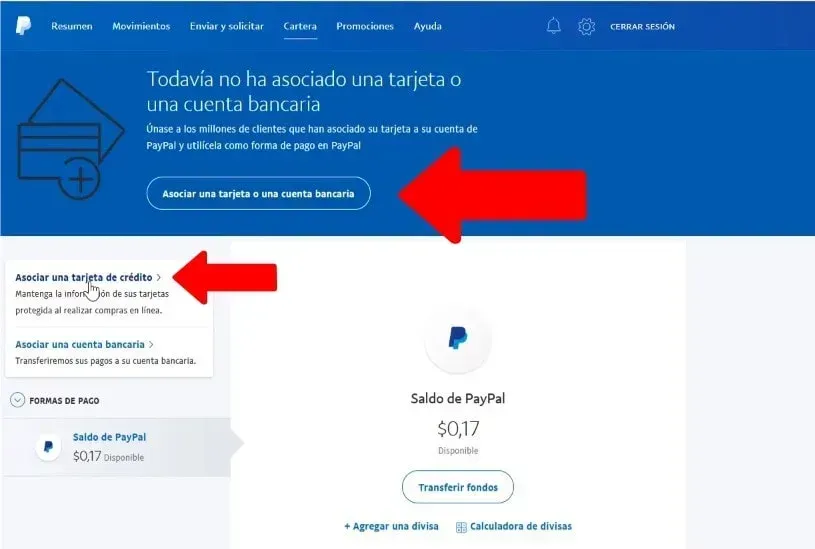The height and width of the screenshot is (549, 815).
Task: Click the card-with-plus illustration icon
Action: 71,139
